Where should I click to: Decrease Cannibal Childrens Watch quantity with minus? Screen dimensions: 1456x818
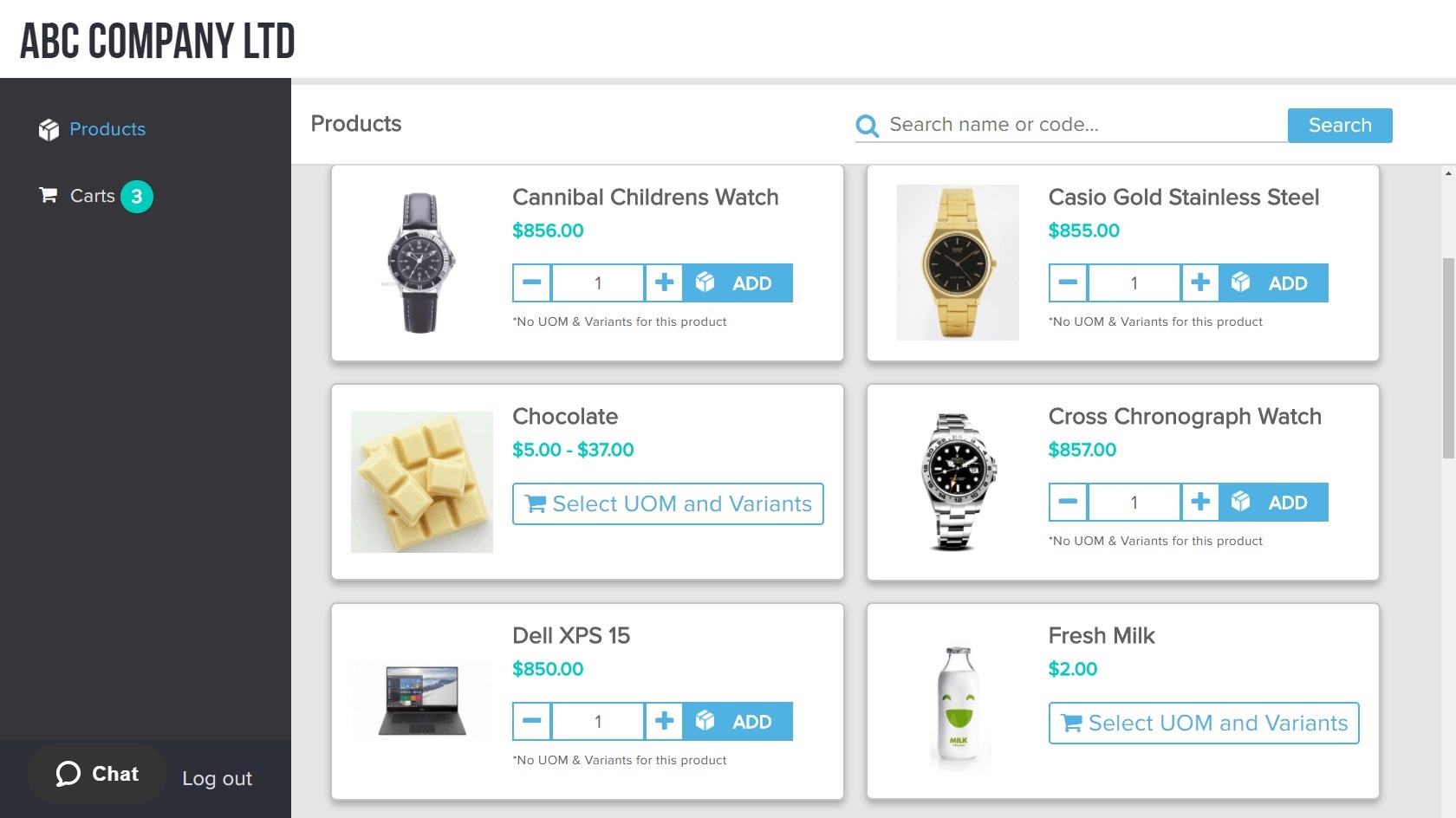tap(532, 282)
